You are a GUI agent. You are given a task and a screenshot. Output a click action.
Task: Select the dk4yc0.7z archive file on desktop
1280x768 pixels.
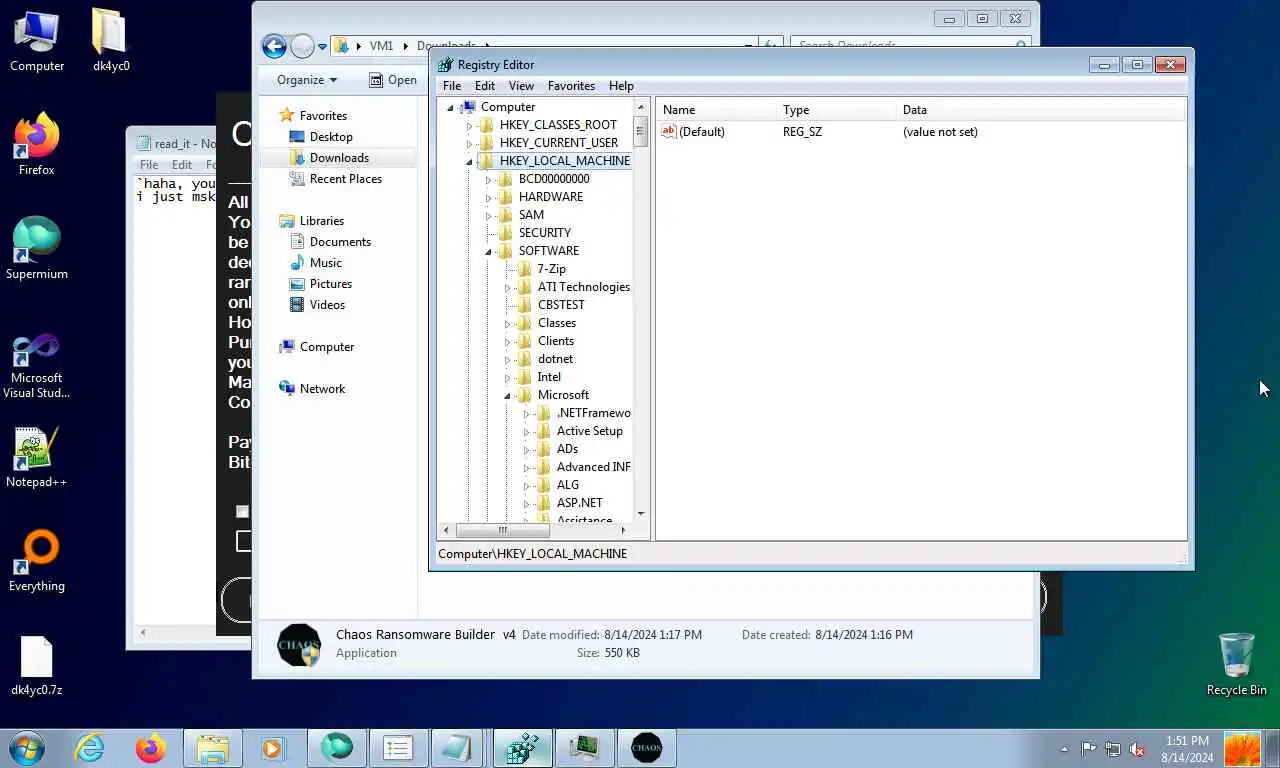(37, 665)
